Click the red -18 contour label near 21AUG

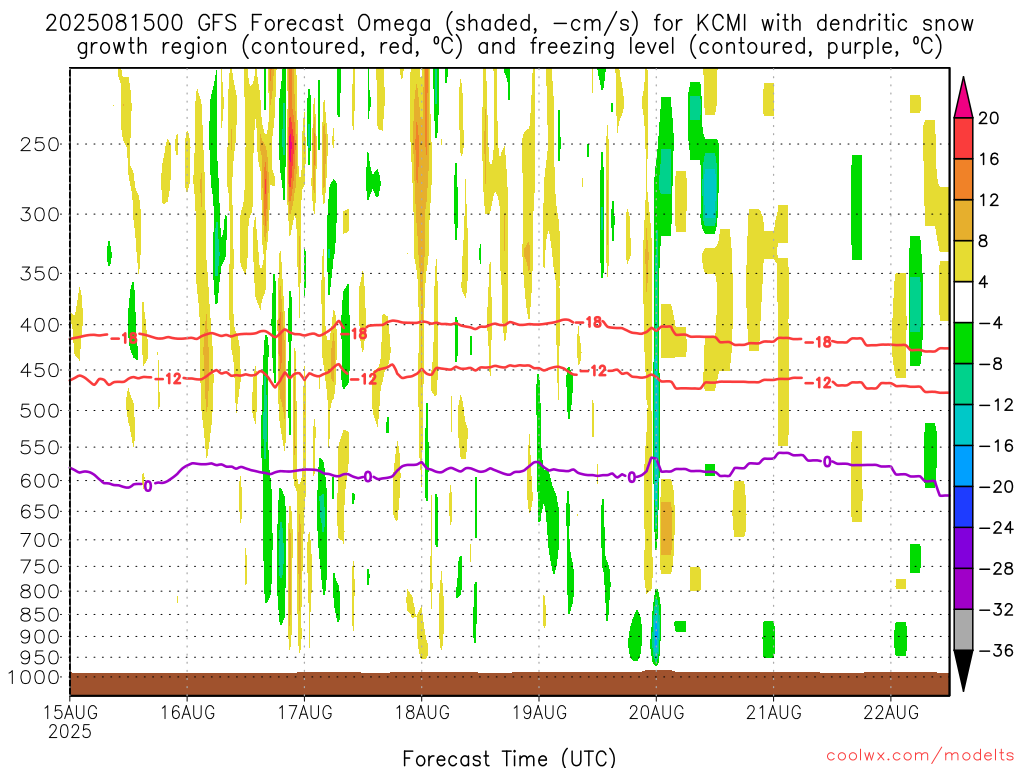click(x=818, y=342)
